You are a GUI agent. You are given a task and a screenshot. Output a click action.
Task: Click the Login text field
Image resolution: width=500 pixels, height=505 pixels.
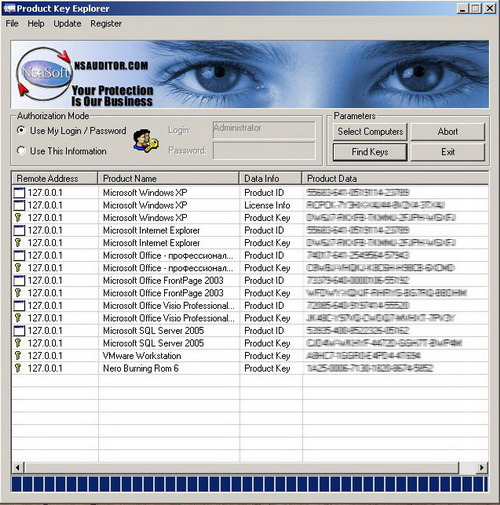tap(264, 130)
